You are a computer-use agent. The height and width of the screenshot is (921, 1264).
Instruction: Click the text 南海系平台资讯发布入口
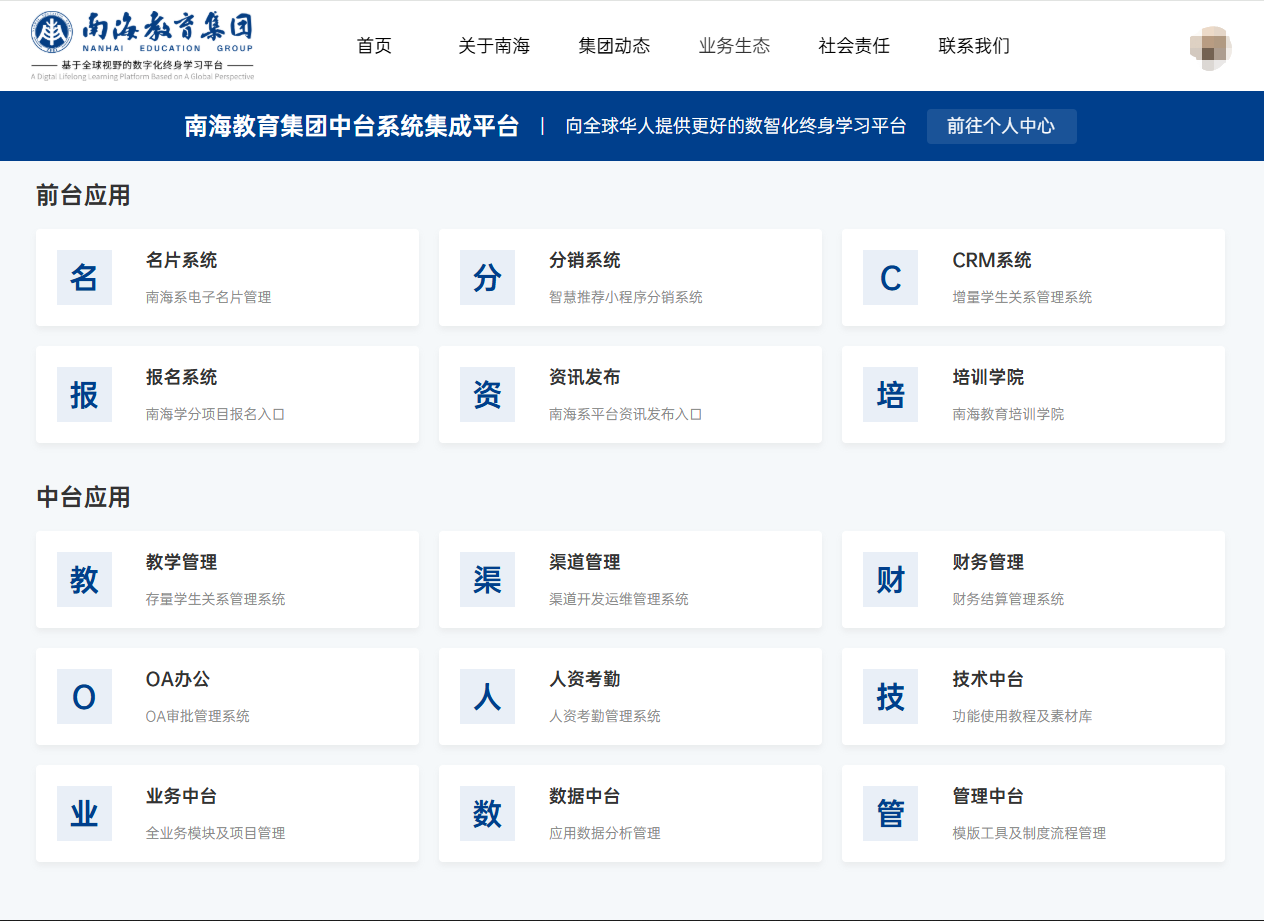tap(626, 414)
